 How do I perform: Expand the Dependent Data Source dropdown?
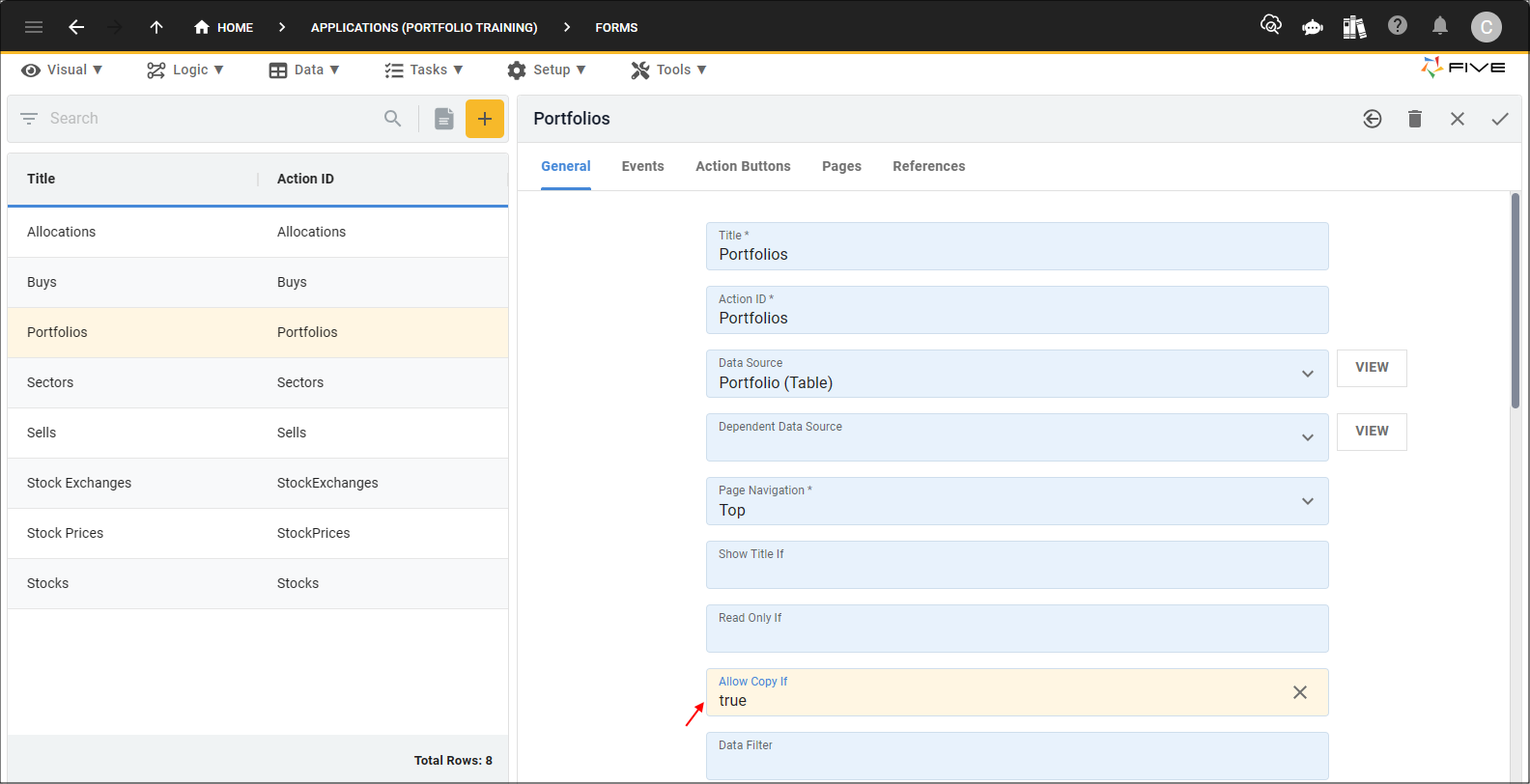point(1308,437)
